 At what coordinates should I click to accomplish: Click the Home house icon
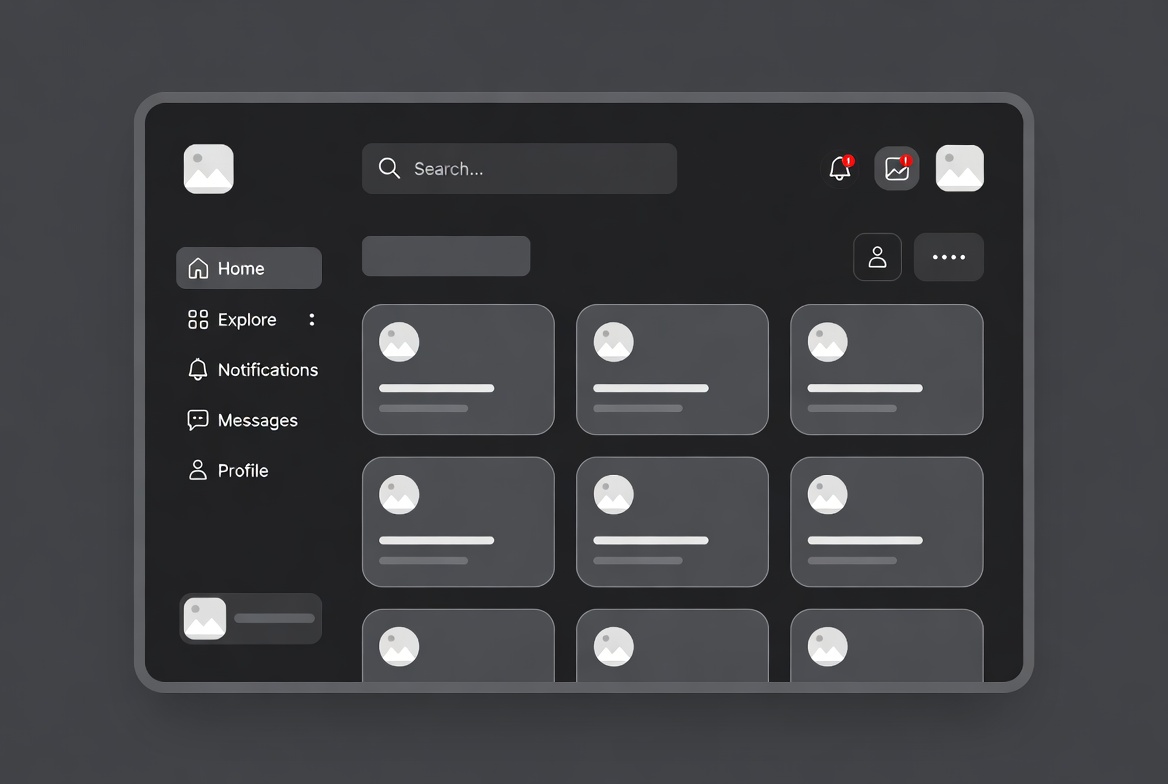click(197, 267)
